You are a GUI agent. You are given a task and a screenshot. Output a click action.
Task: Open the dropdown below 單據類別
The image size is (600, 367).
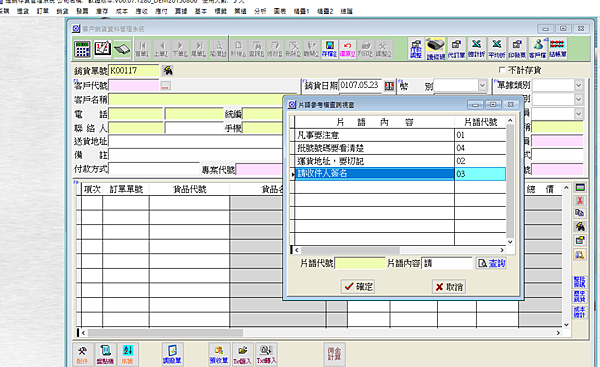point(578,99)
